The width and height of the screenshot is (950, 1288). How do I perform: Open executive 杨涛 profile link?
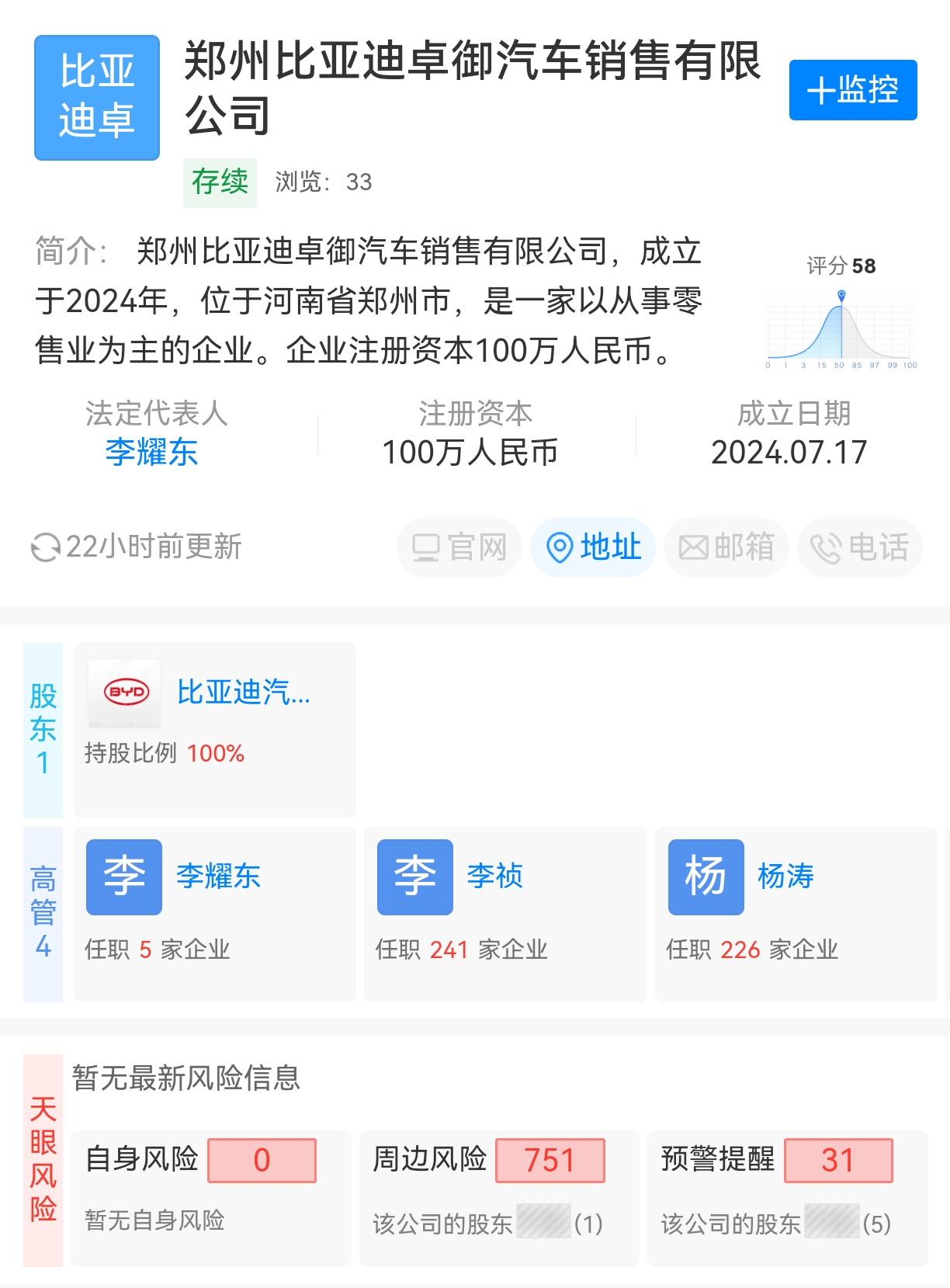click(x=786, y=876)
